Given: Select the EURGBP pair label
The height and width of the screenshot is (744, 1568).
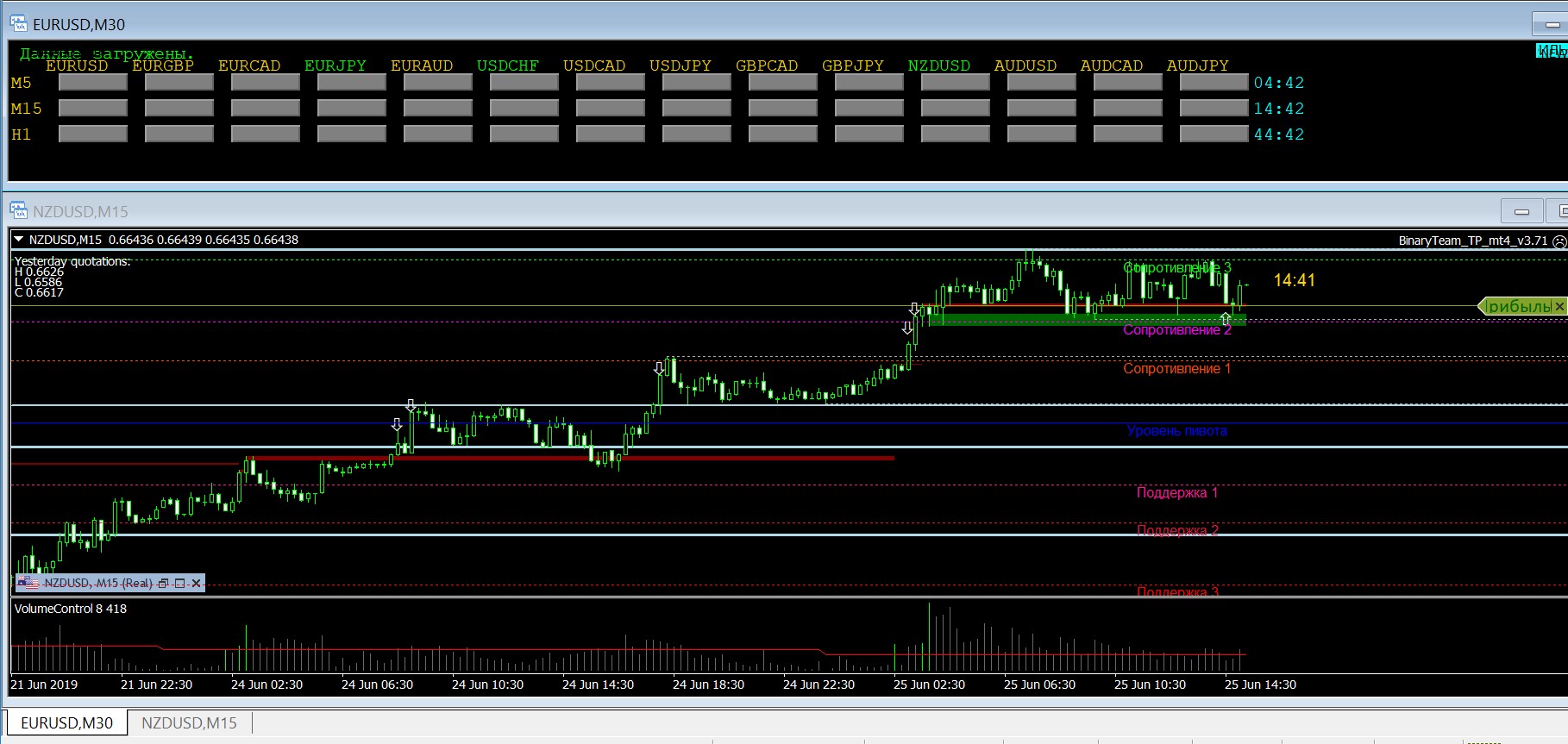Looking at the screenshot, I should [163, 66].
